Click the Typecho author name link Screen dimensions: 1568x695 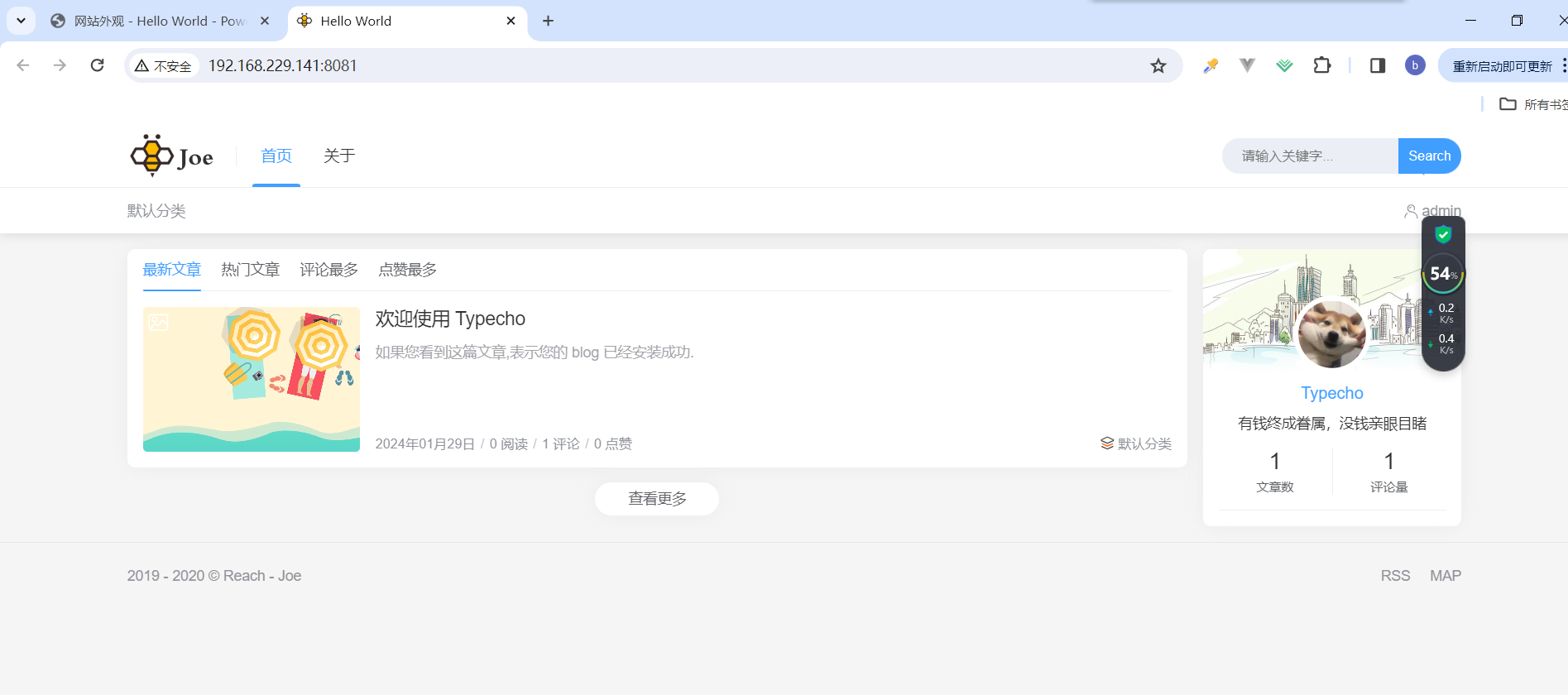[x=1331, y=393]
